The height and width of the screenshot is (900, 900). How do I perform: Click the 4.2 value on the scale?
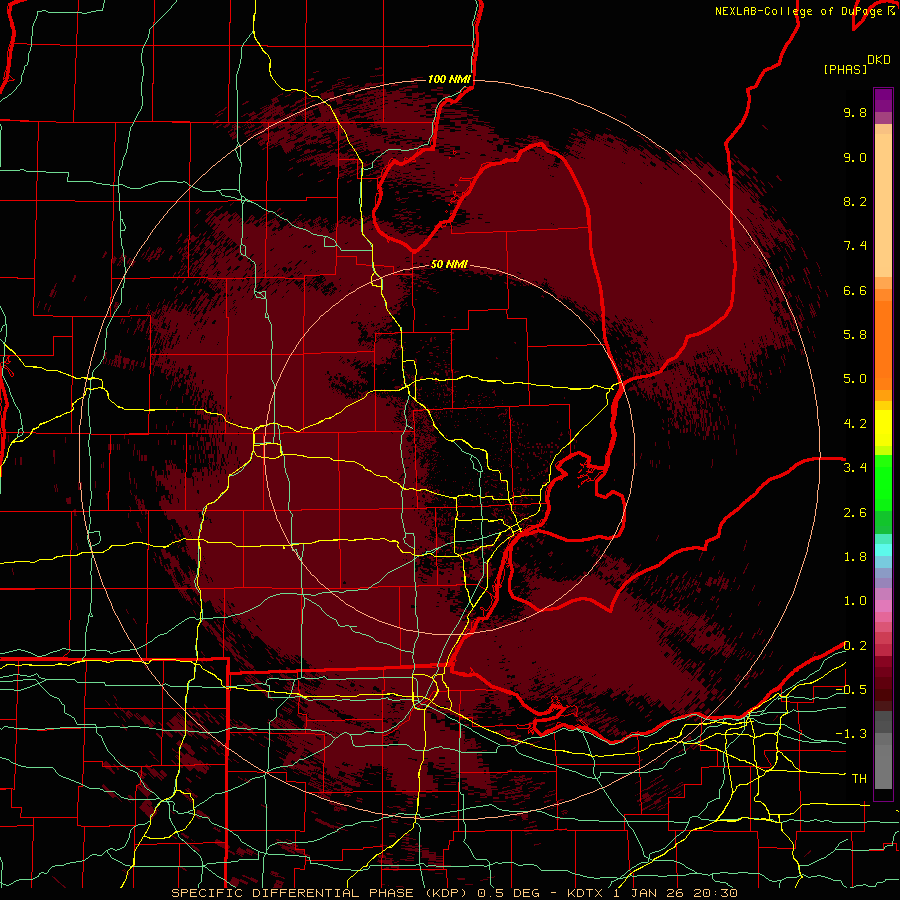click(855, 424)
